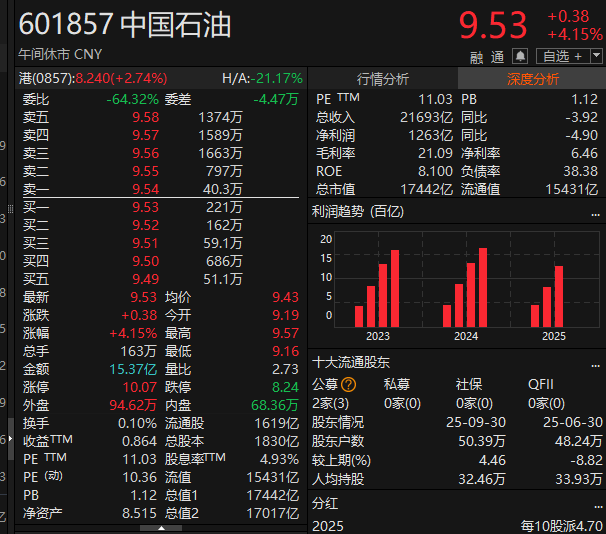Switch to the 行情分析 tab
Image resolution: width=606 pixels, height=534 pixels.
pos(383,79)
